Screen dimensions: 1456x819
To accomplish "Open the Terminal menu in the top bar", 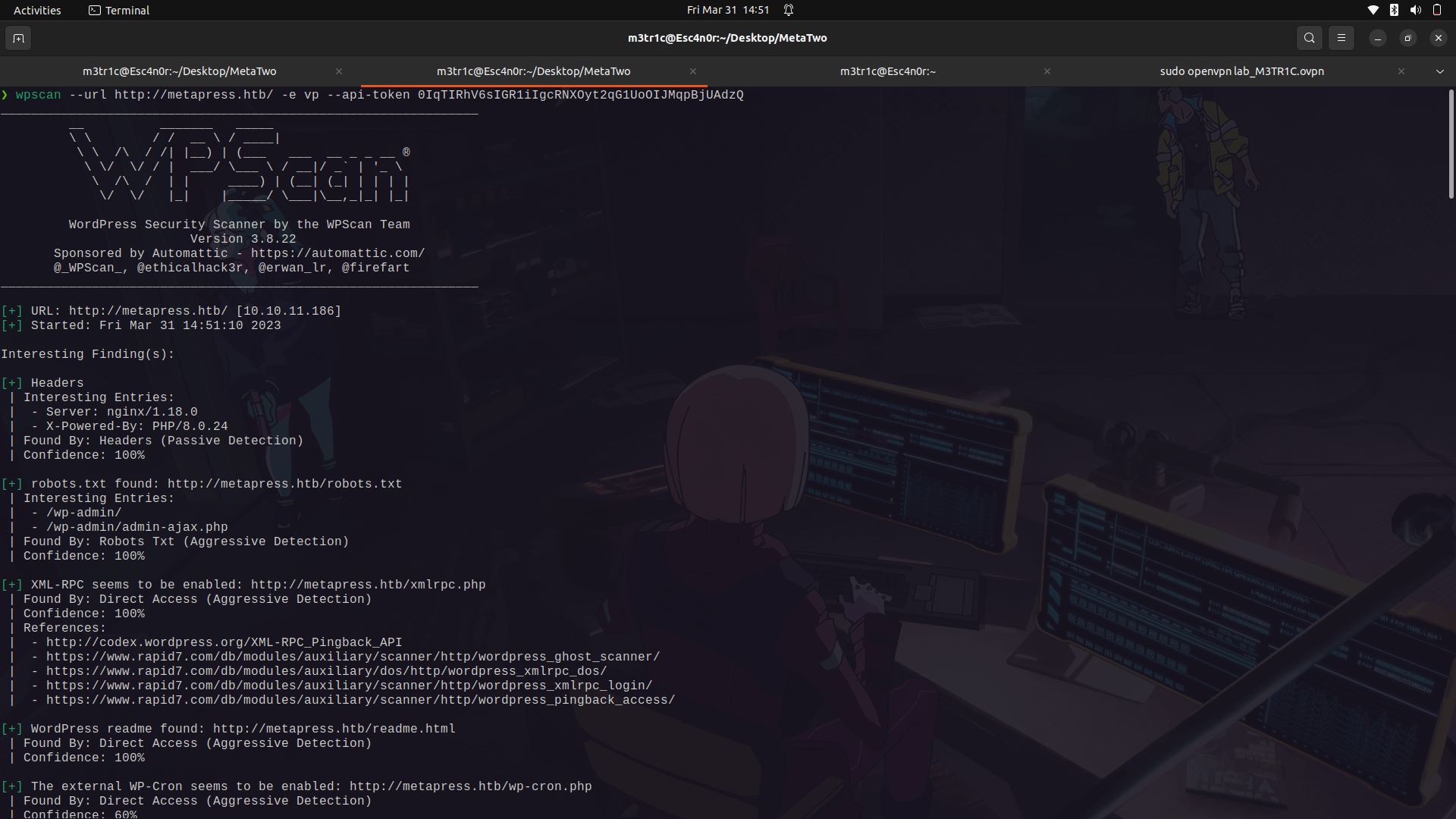I will tap(126, 10).
